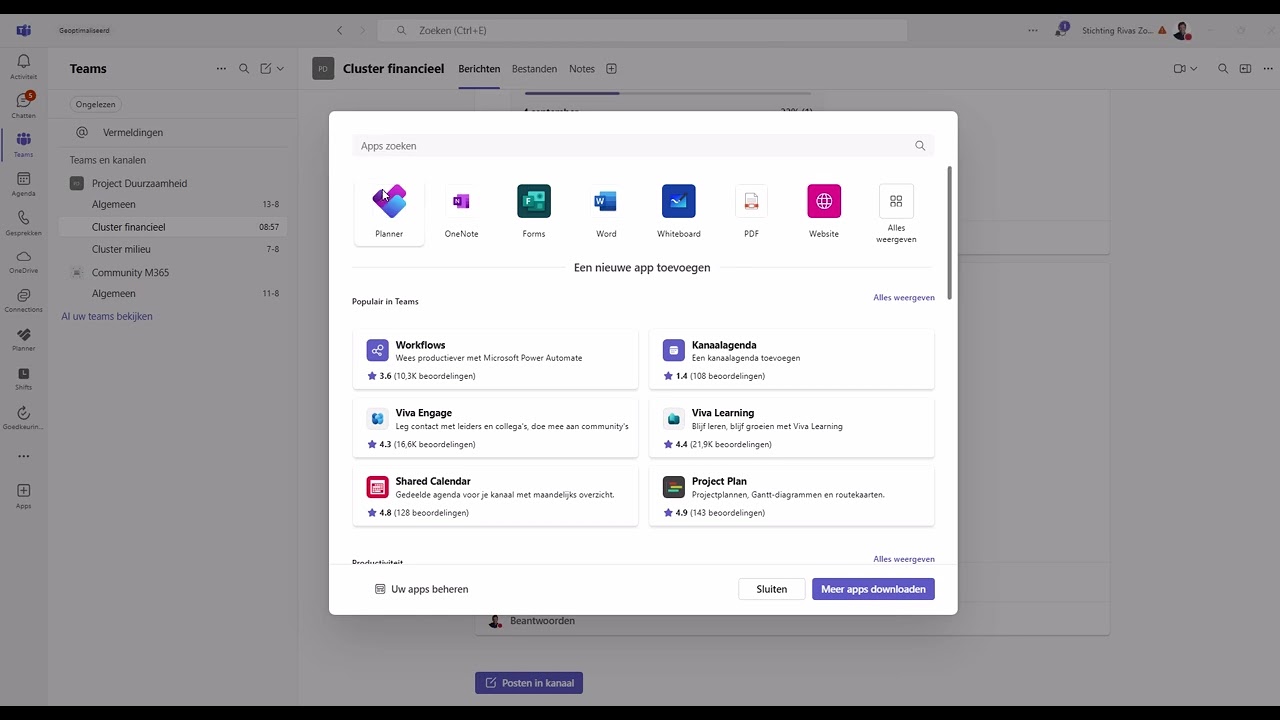Switch to the Berichten tab
The height and width of the screenshot is (720, 1280).
coord(479,69)
